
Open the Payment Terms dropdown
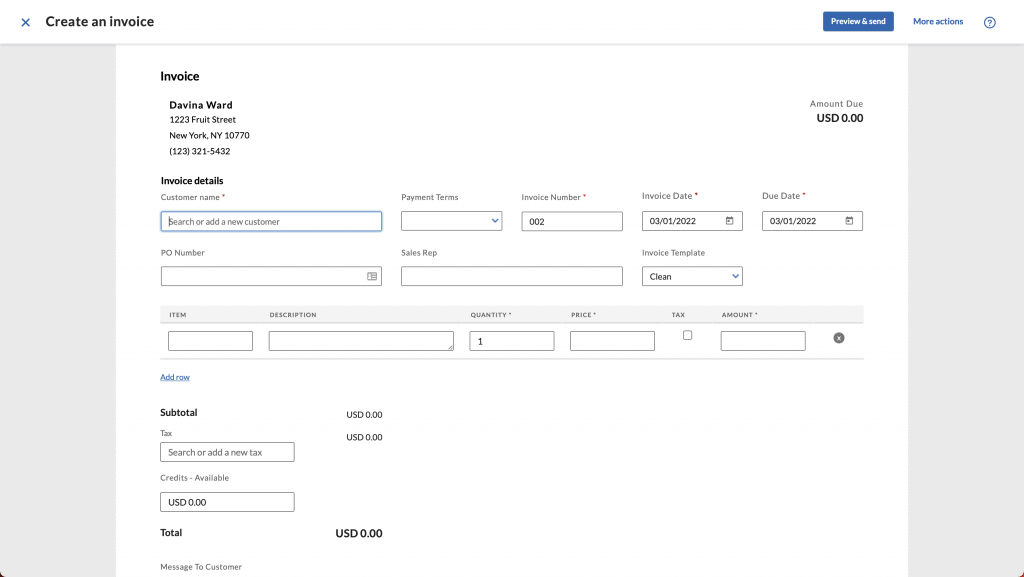tap(451, 221)
